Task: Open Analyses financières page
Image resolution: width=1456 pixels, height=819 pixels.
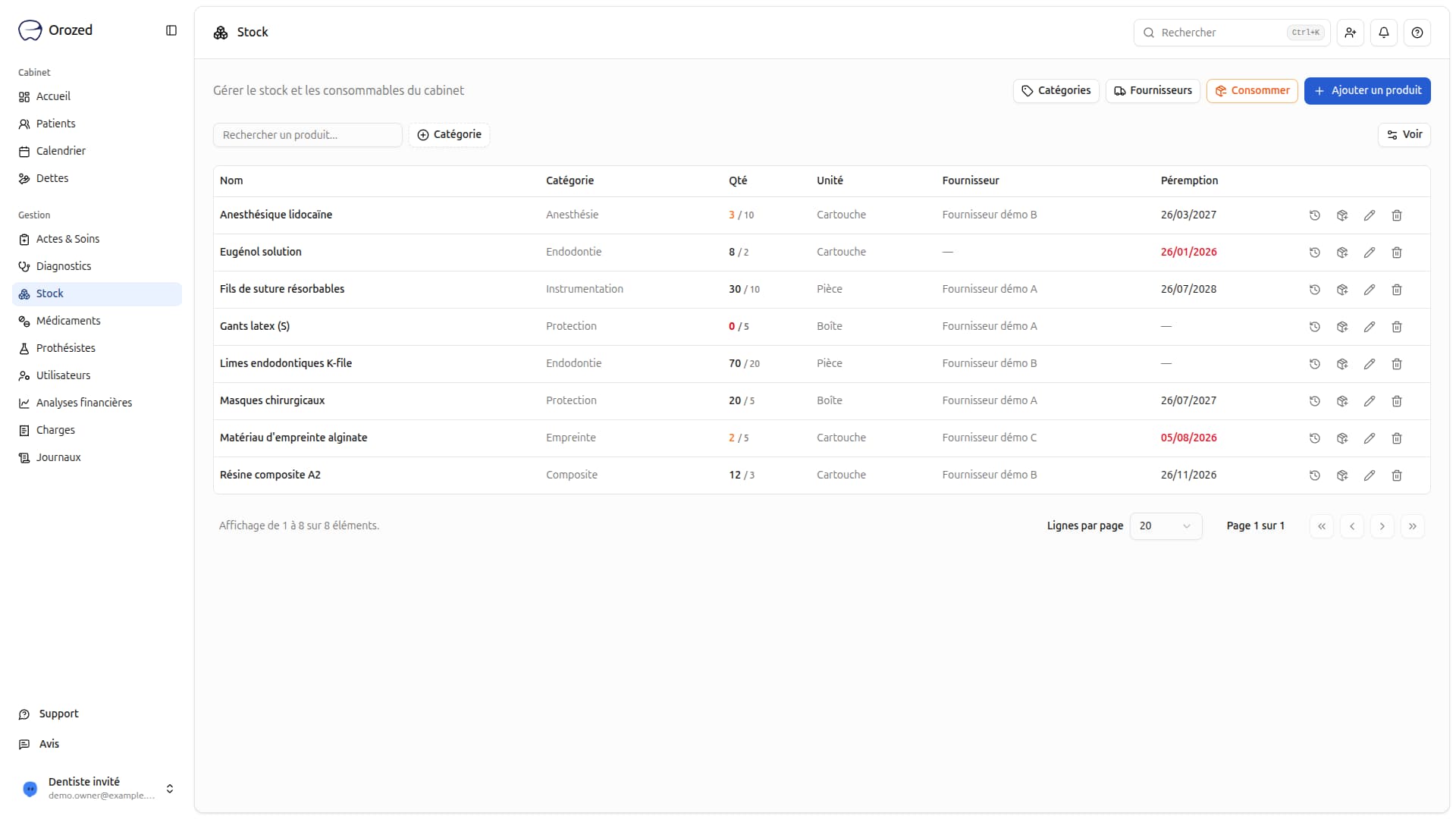Action: click(97, 403)
